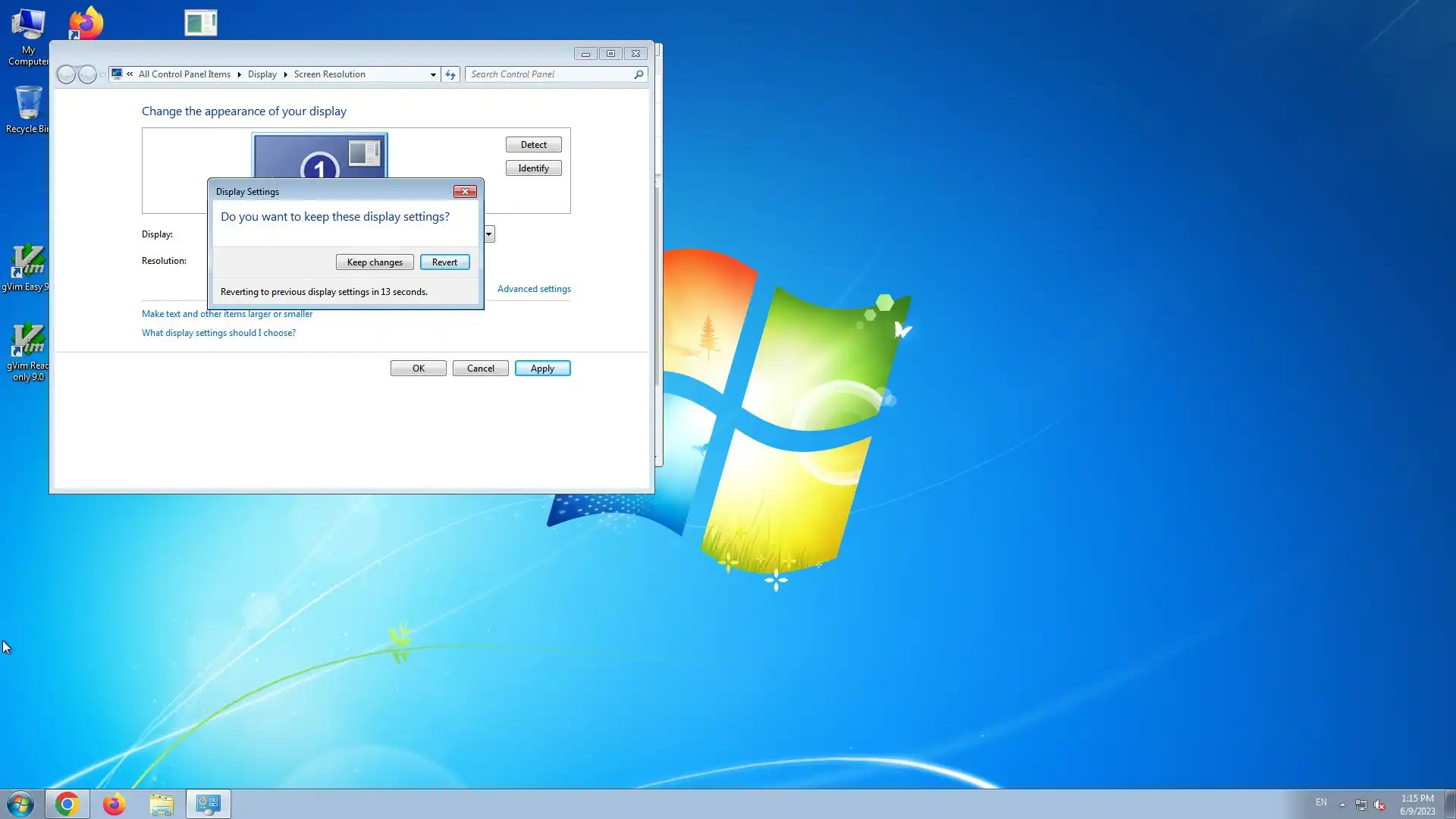Image resolution: width=1456 pixels, height=819 pixels.
Task: Select monitor 1 preview thumbnail
Action: [x=319, y=157]
